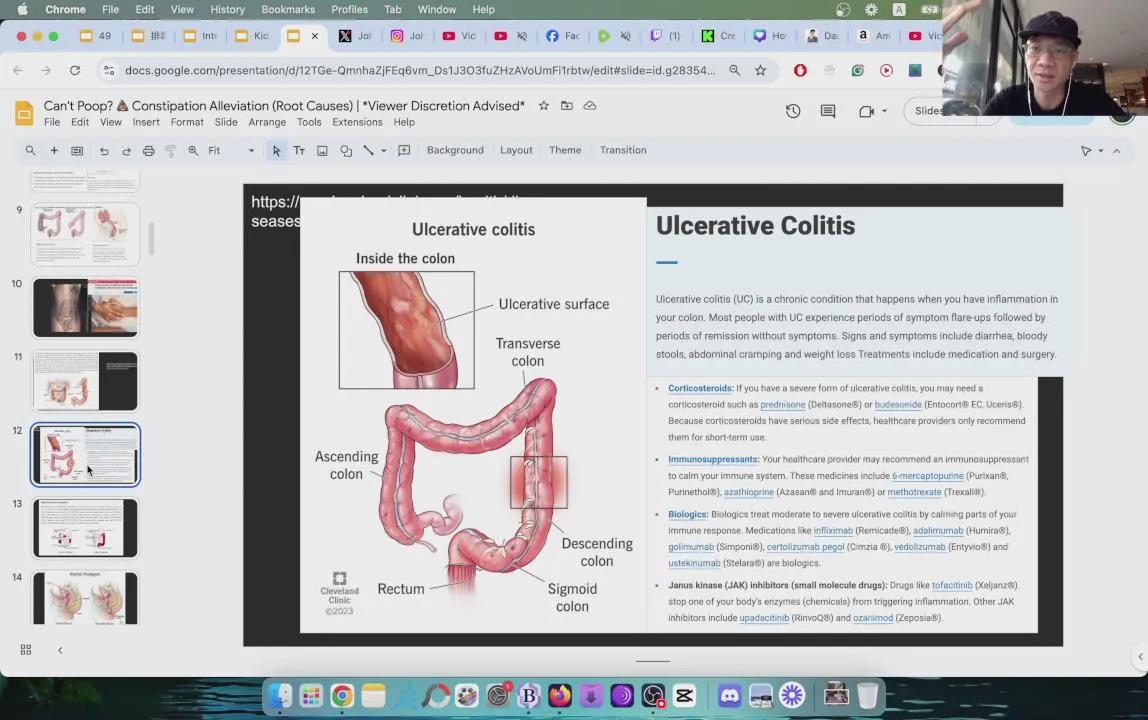Bookmark this page with the star icon
1148x720 pixels.
click(761, 70)
